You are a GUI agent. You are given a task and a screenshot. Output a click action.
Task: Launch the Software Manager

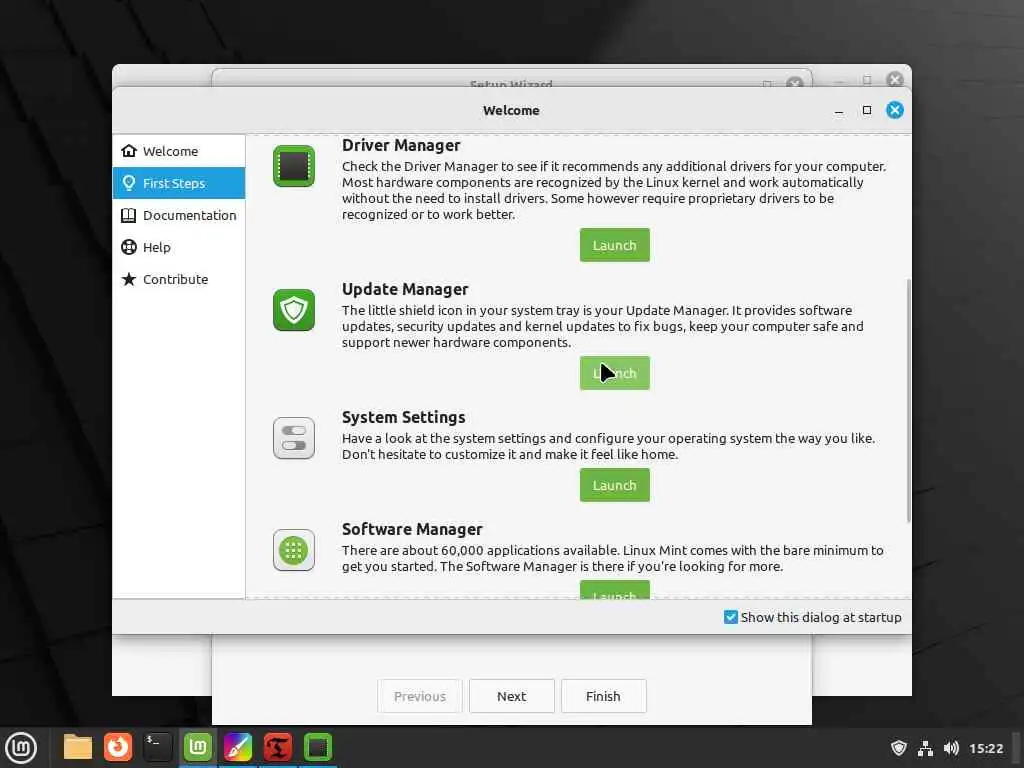[x=615, y=590]
